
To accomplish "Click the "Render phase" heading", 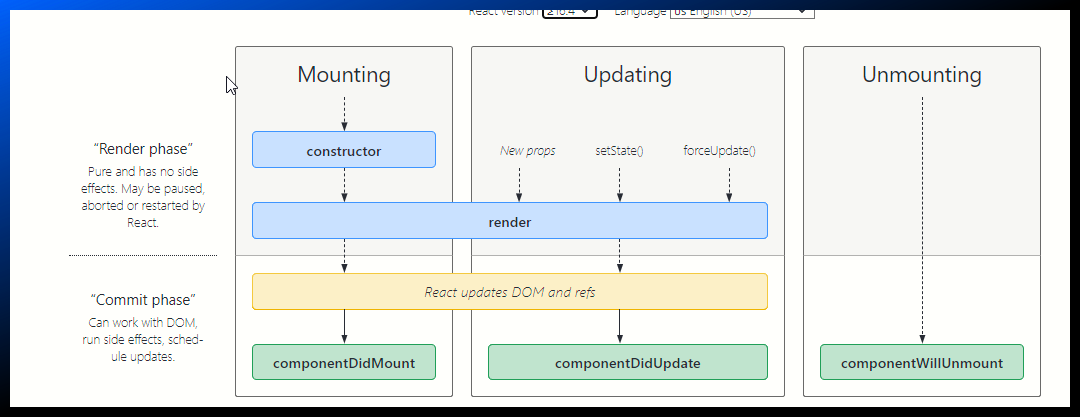I will 140,149.
